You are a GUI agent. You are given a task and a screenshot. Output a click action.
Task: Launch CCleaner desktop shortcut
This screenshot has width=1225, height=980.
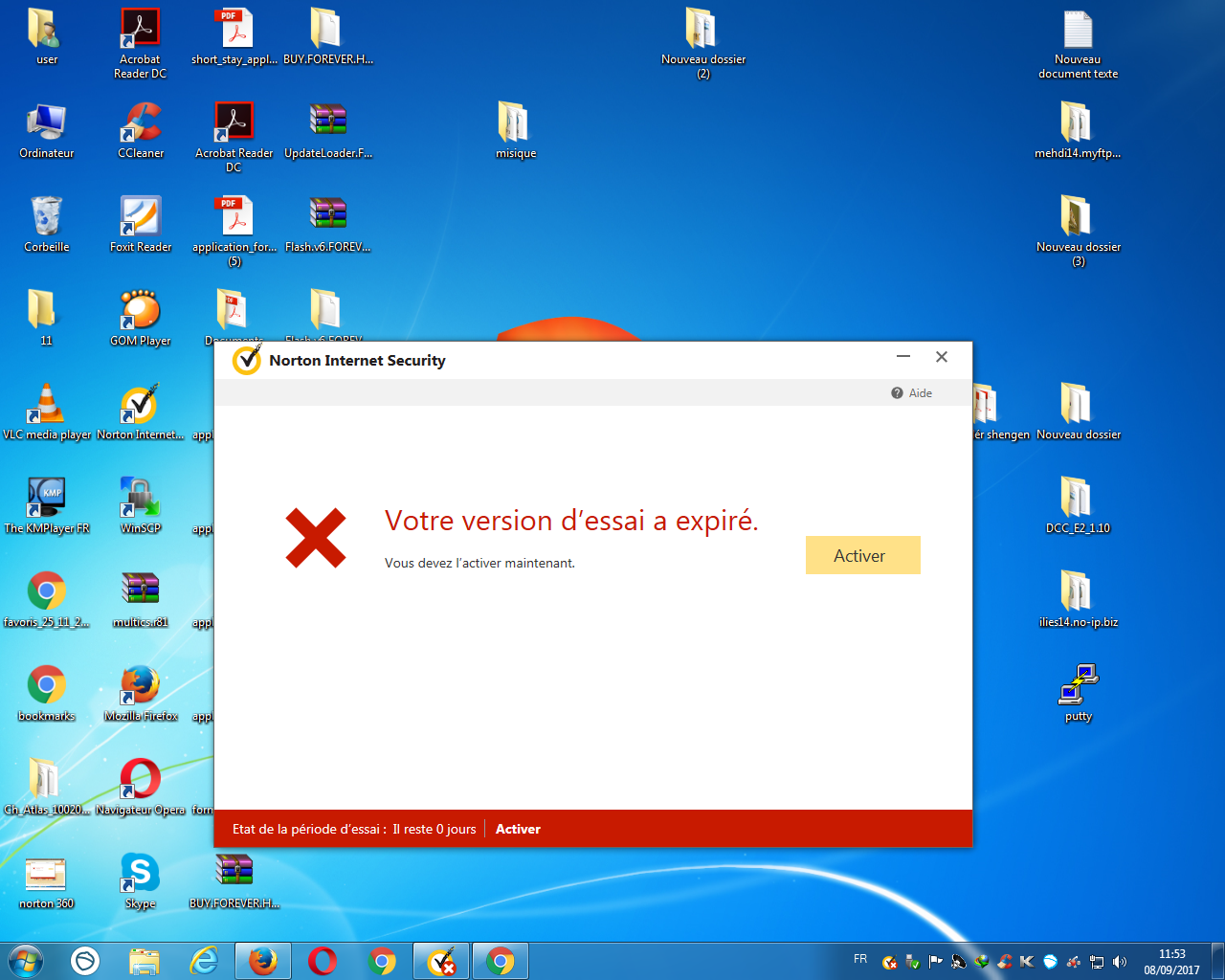[141, 131]
